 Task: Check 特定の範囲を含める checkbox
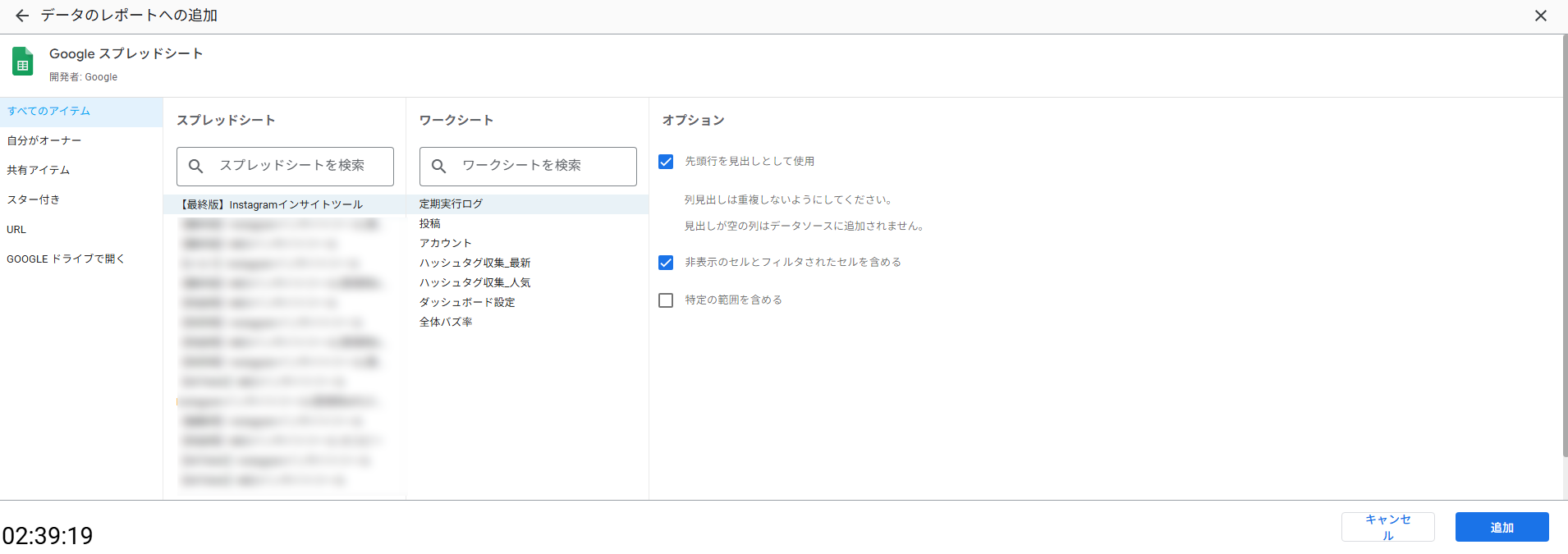click(x=666, y=300)
